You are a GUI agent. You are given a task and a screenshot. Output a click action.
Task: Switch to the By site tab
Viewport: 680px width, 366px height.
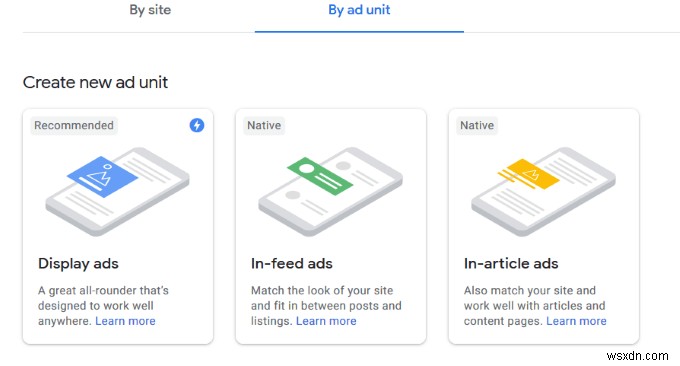(150, 10)
